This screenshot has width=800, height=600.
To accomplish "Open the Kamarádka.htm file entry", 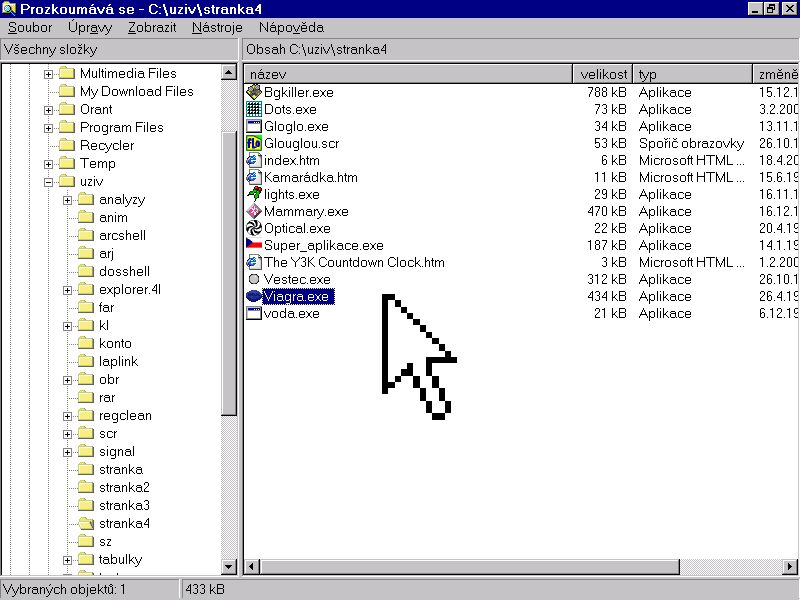I will click(x=310, y=177).
